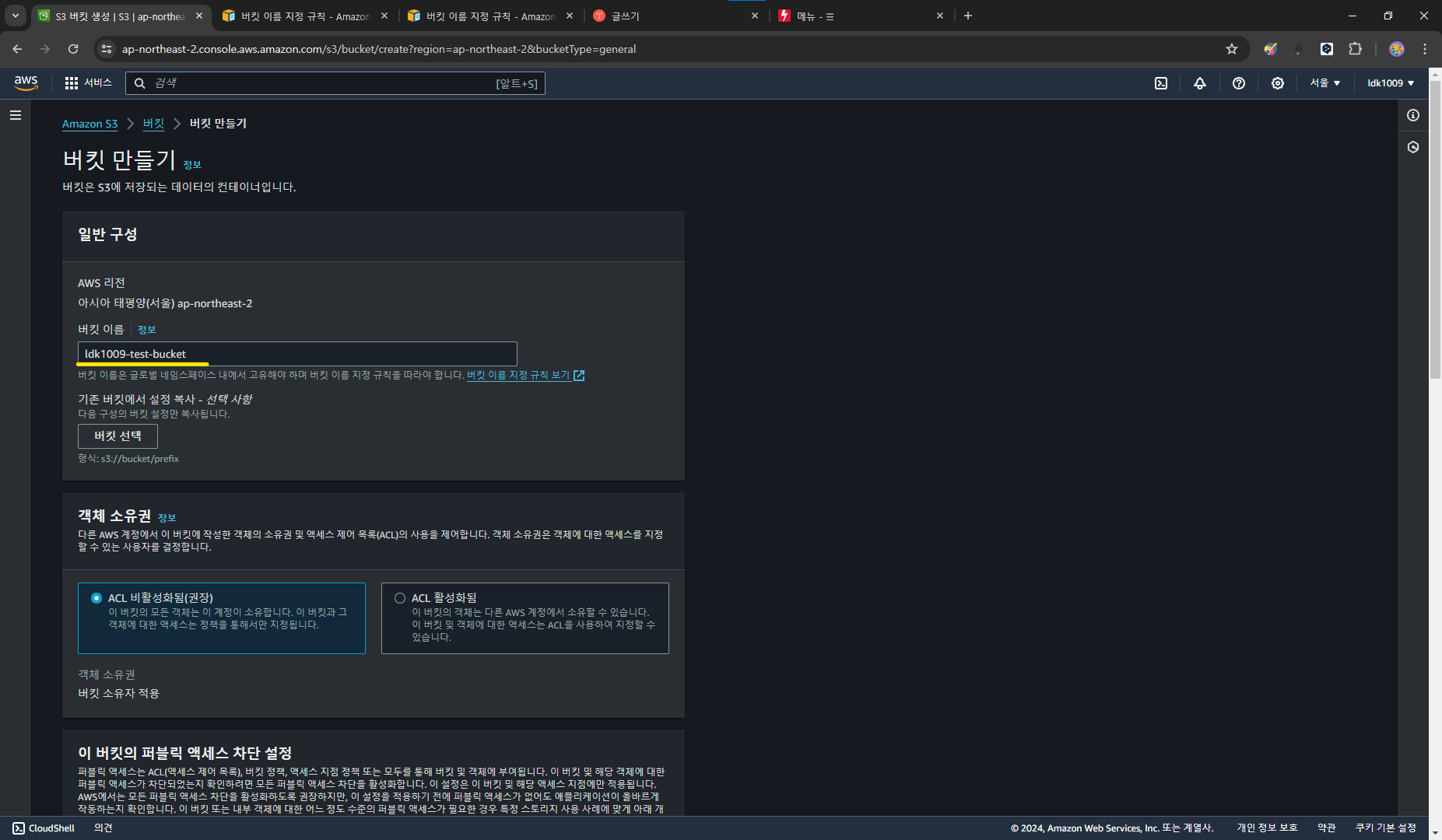Image resolution: width=1442 pixels, height=840 pixels.
Task: Click the browser address bar URL
Action: pos(379,49)
